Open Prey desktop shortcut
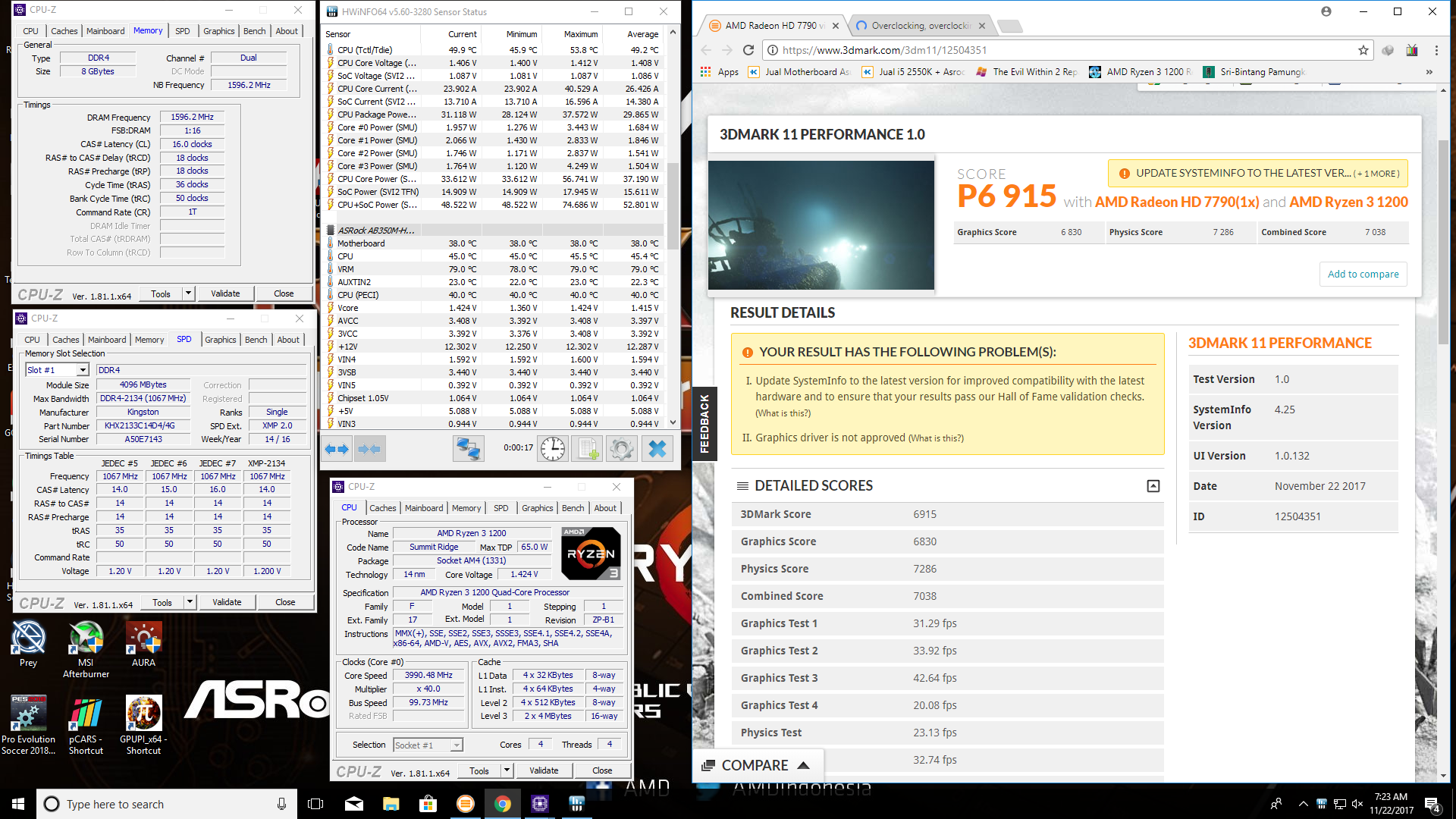This screenshot has width=1456, height=819. point(28,645)
